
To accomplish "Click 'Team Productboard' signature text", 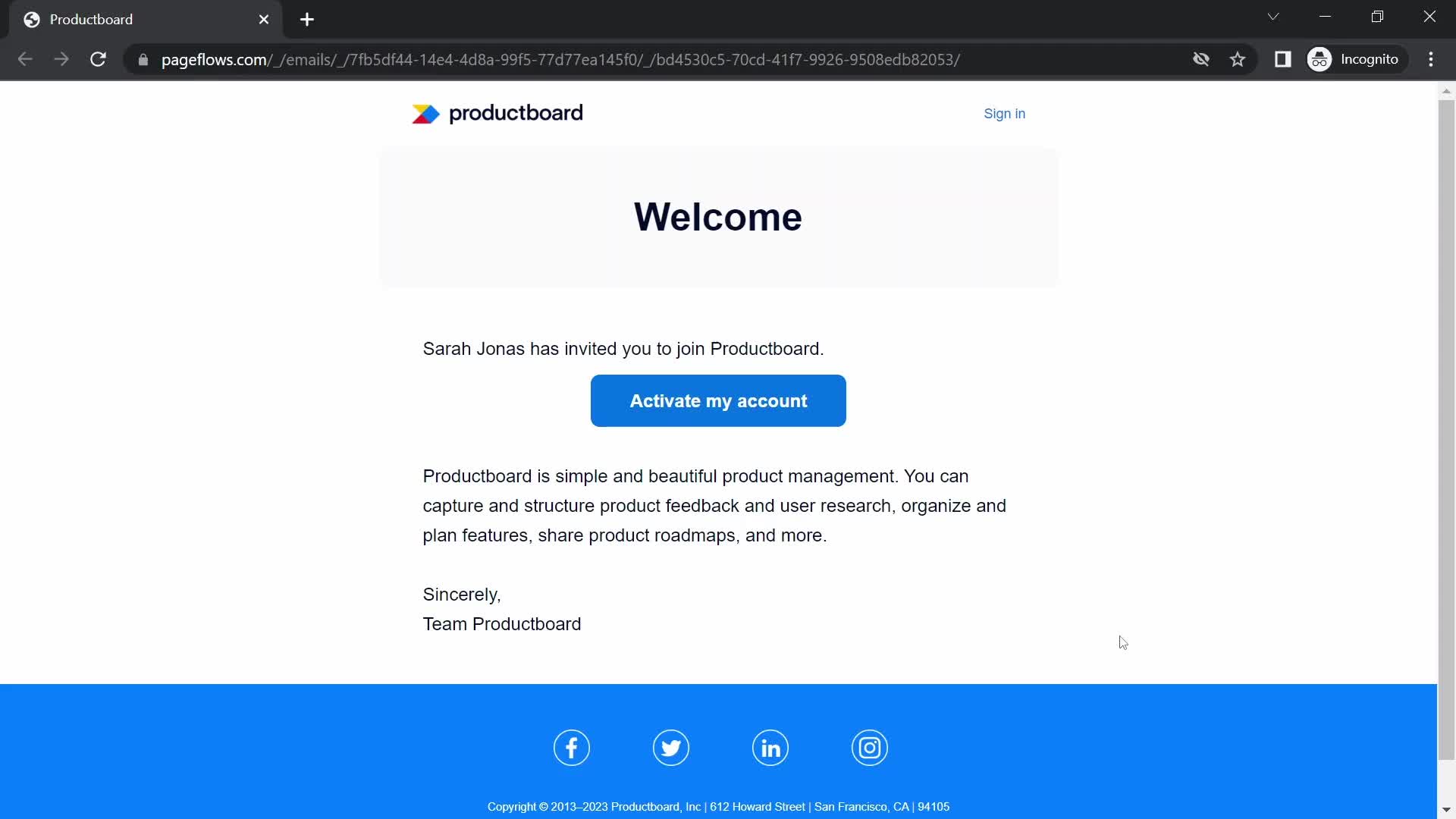I will (502, 624).
